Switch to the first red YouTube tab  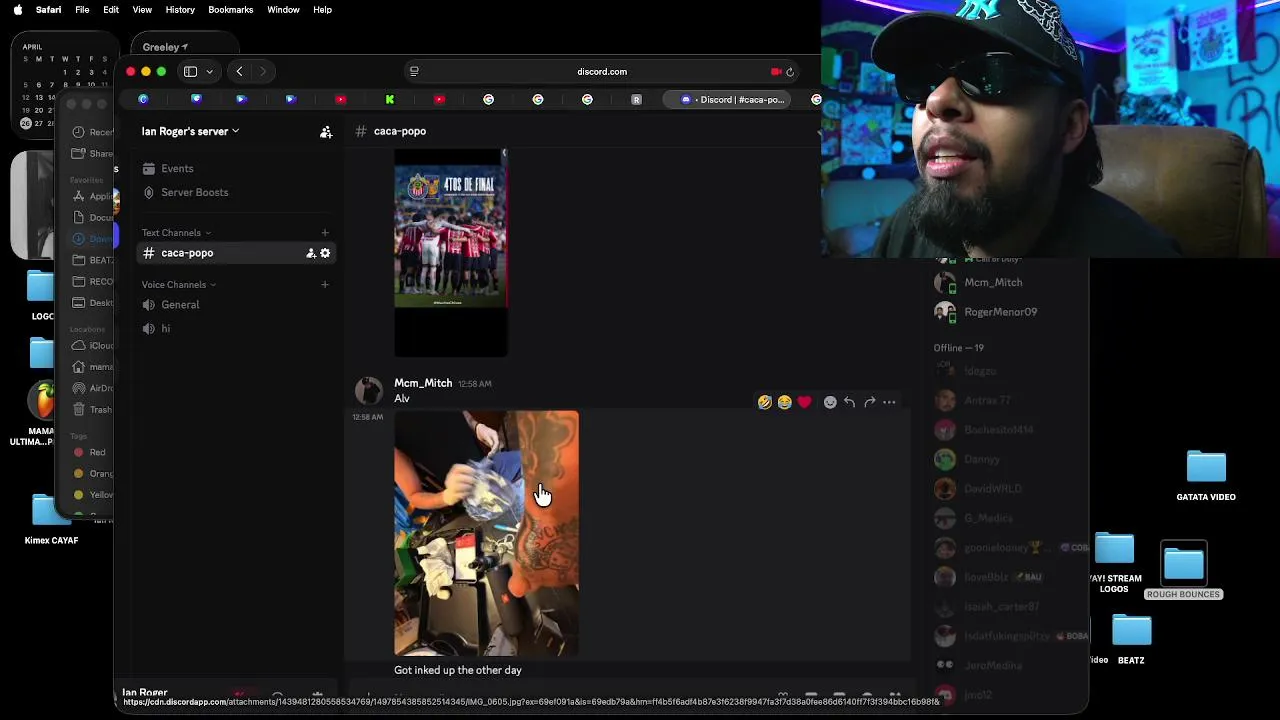(340, 99)
